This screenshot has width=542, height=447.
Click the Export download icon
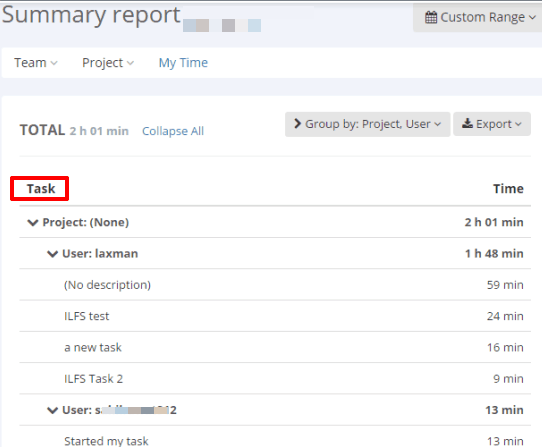point(467,123)
